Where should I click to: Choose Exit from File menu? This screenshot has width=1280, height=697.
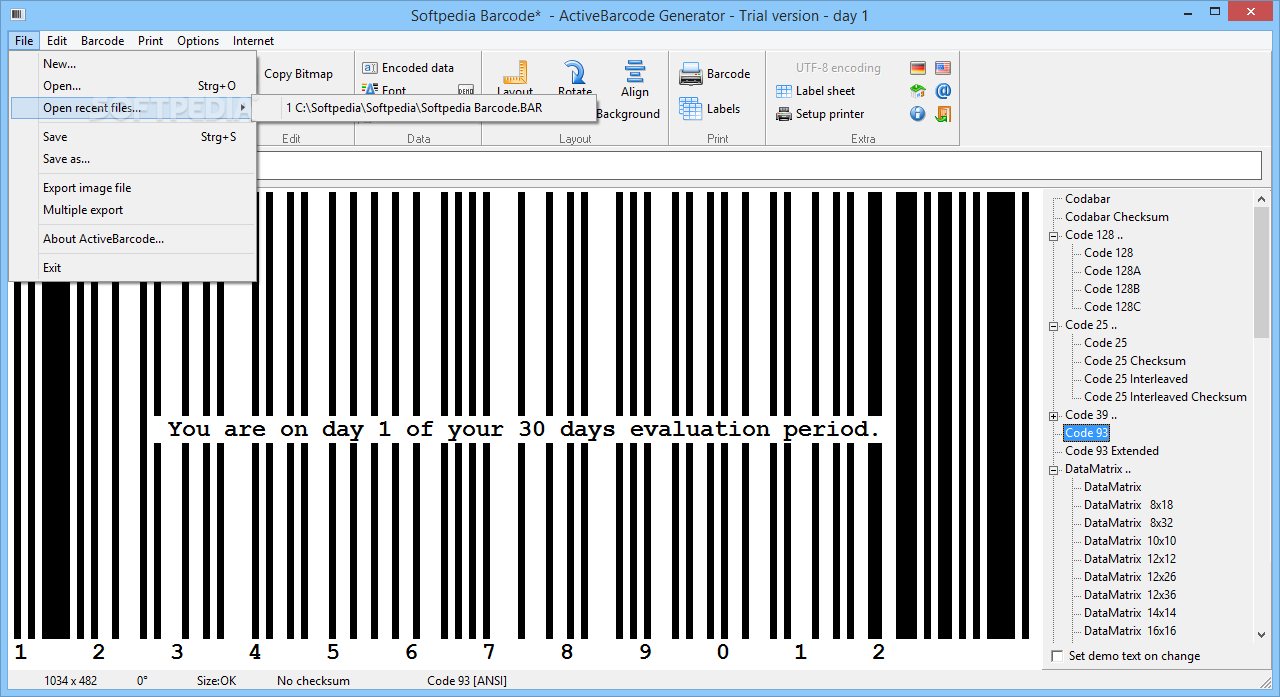pos(132,268)
